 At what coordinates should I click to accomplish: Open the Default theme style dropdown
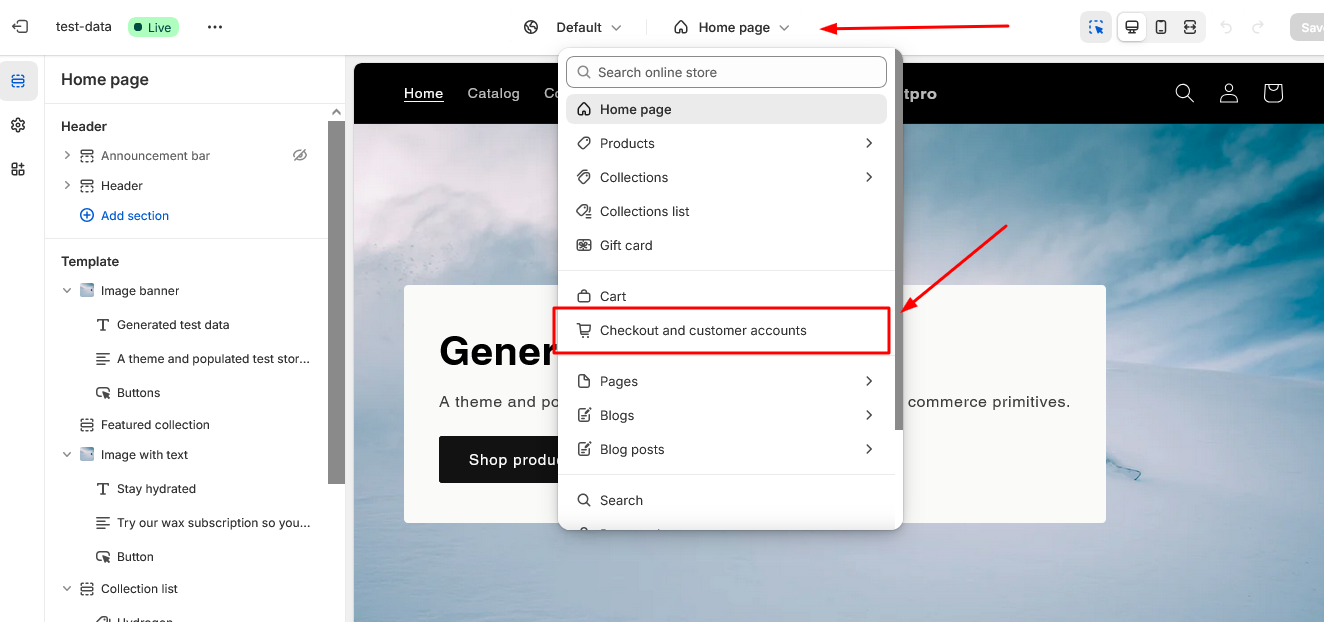(x=589, y=27)
